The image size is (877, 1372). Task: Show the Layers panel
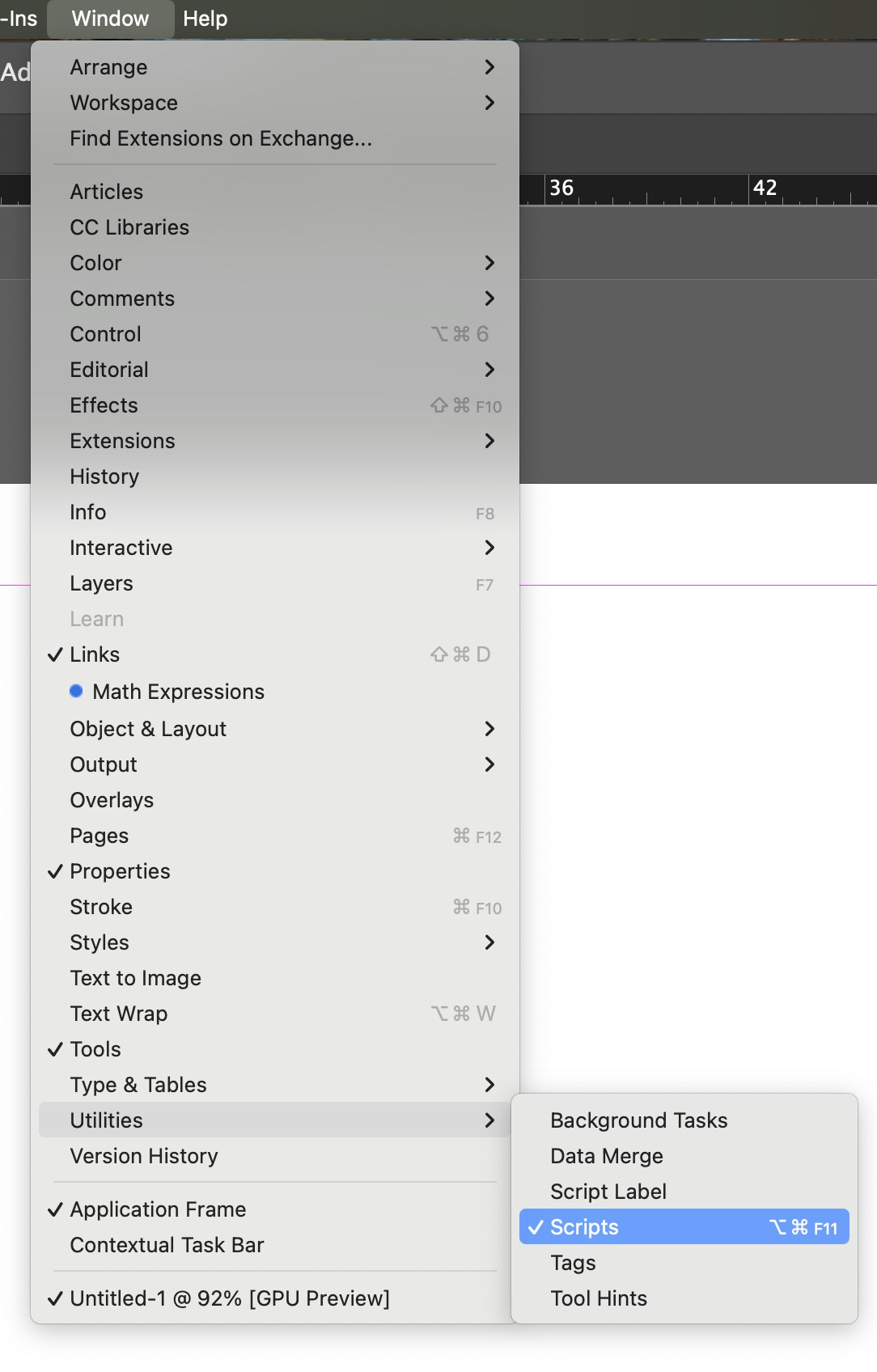(101, 583)
